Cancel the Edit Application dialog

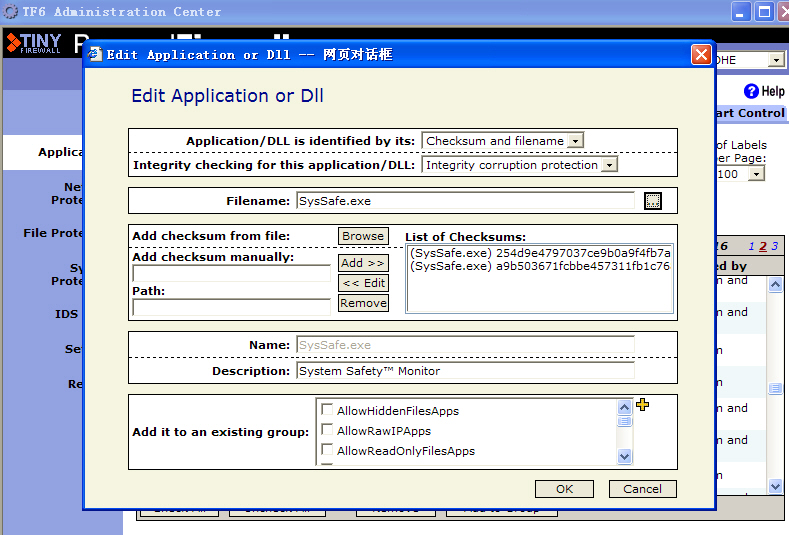pos(642,489)
